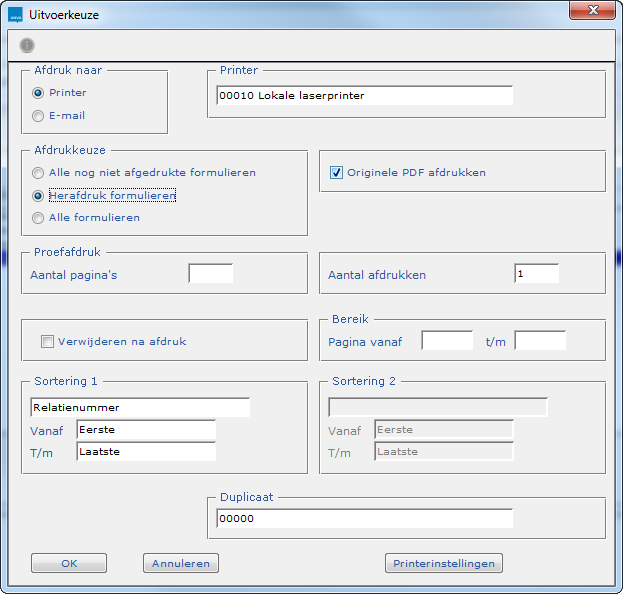Screen dimensions: 623x594
Task: Click the gray info icon in toolbar
Action: pyautogui.click(x=27, y=45)
